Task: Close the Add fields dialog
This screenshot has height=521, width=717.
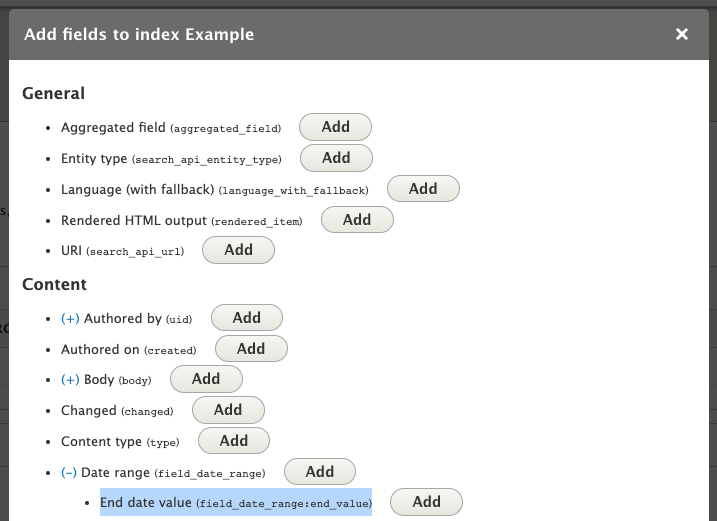Action: pyautogui.click(x=681, y=34)
